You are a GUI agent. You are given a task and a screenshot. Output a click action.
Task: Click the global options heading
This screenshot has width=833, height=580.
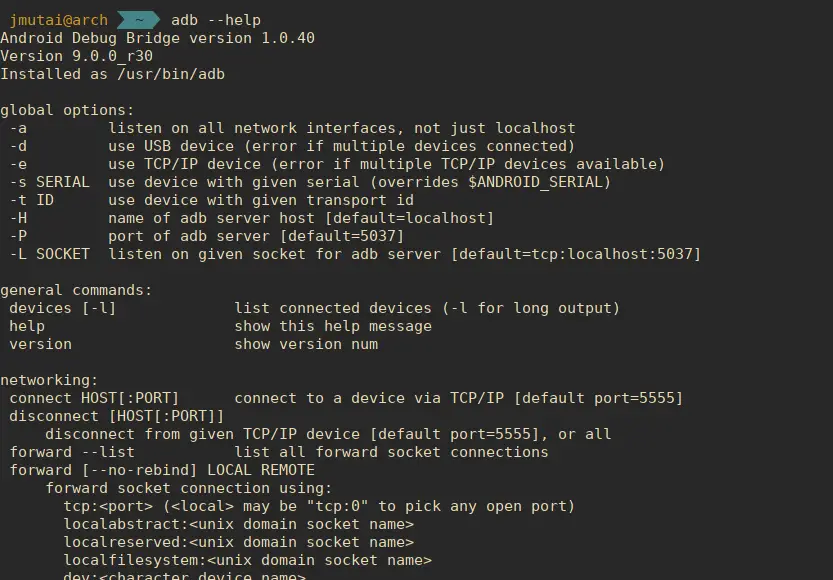coord(67,110)
